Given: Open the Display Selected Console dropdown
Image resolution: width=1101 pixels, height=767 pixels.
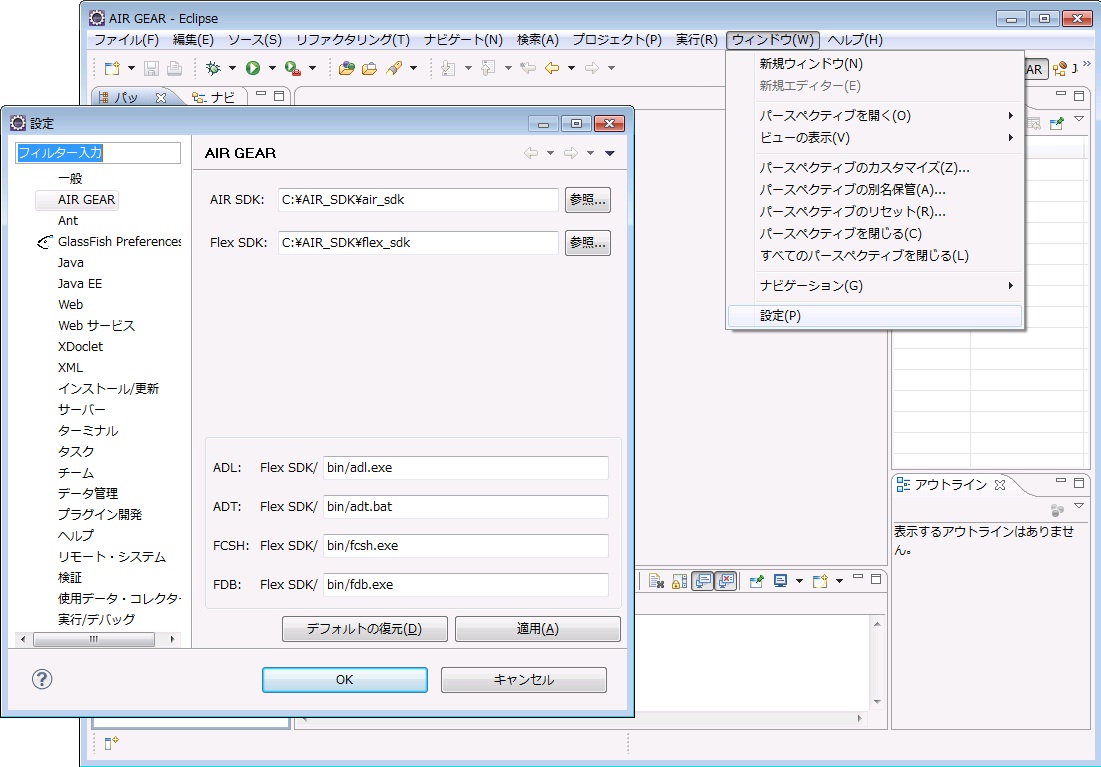Looking at the screenshot, I should point(799,581).
